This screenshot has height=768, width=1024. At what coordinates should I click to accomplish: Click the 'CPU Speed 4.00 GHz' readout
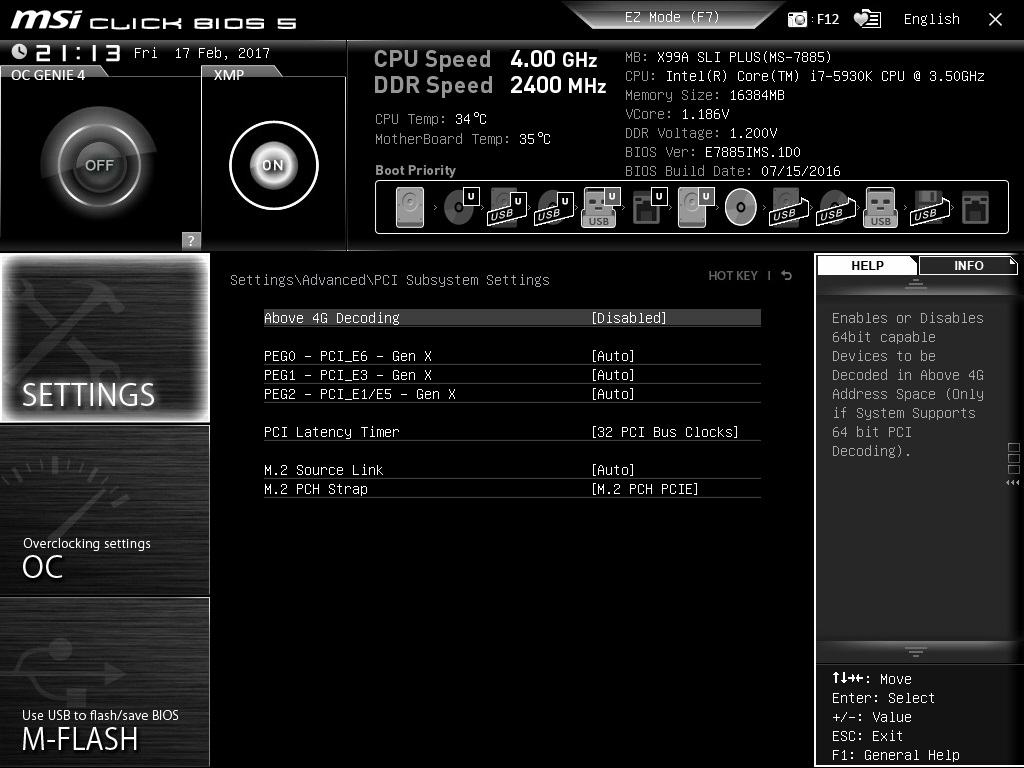tap(485, 59)
